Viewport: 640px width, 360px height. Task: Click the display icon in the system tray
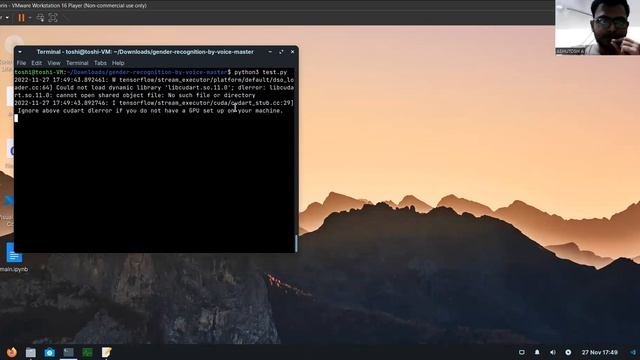(522, 352)
